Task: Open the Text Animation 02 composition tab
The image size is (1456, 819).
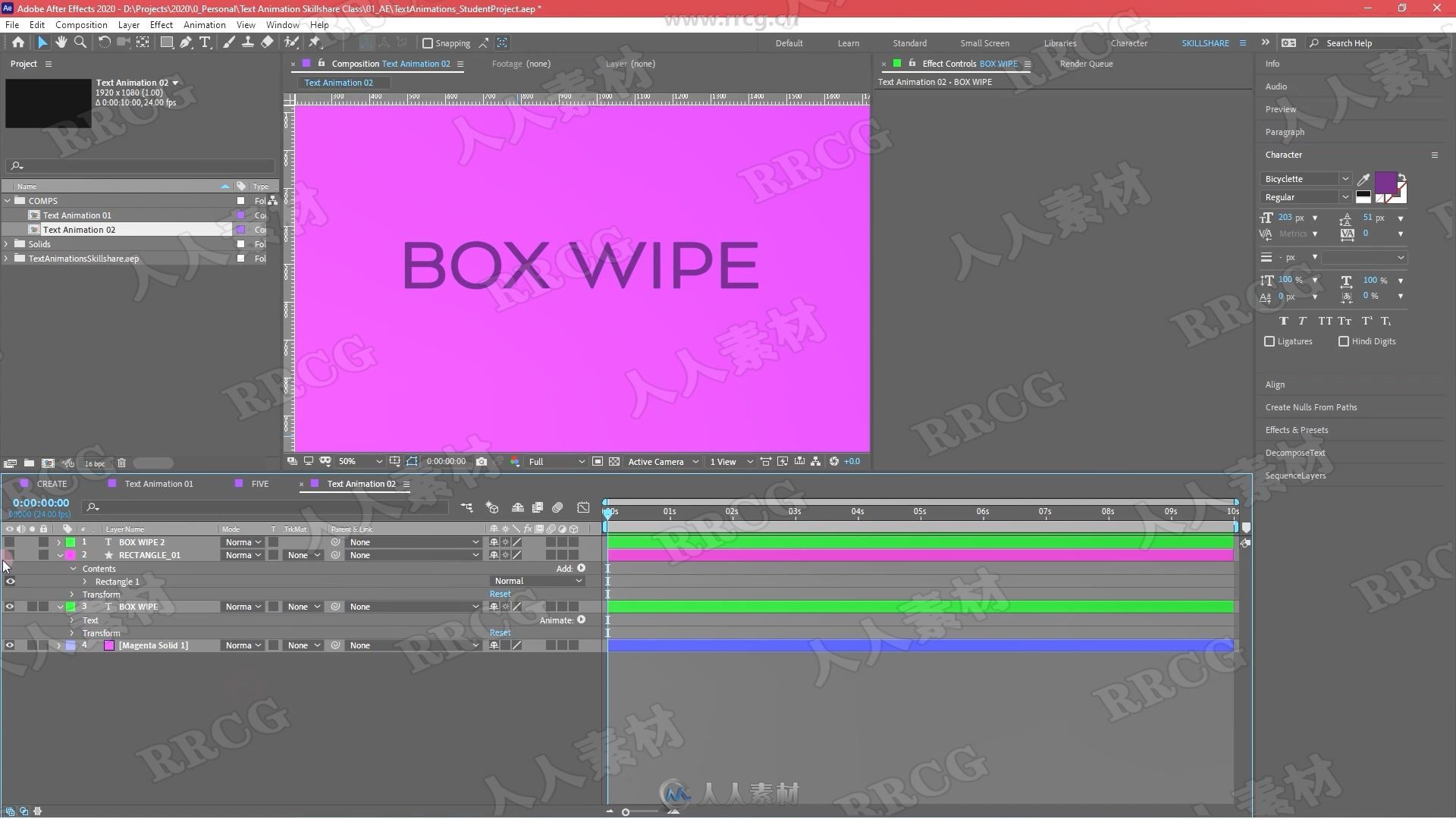Action: (361, 483)
